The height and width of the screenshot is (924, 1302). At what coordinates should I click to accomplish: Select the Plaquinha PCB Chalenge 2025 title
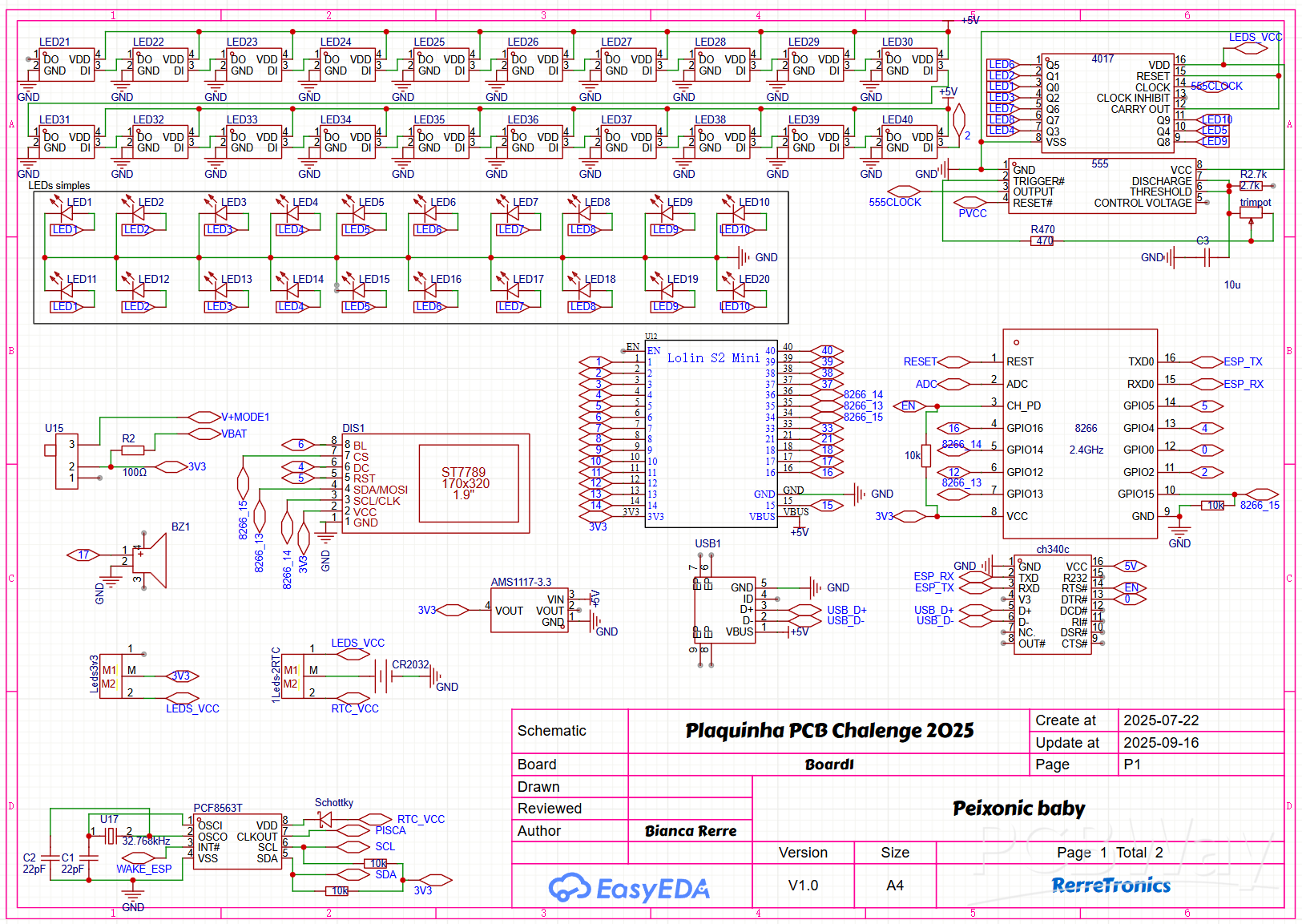pyautogui.click(x=828, y=731)
